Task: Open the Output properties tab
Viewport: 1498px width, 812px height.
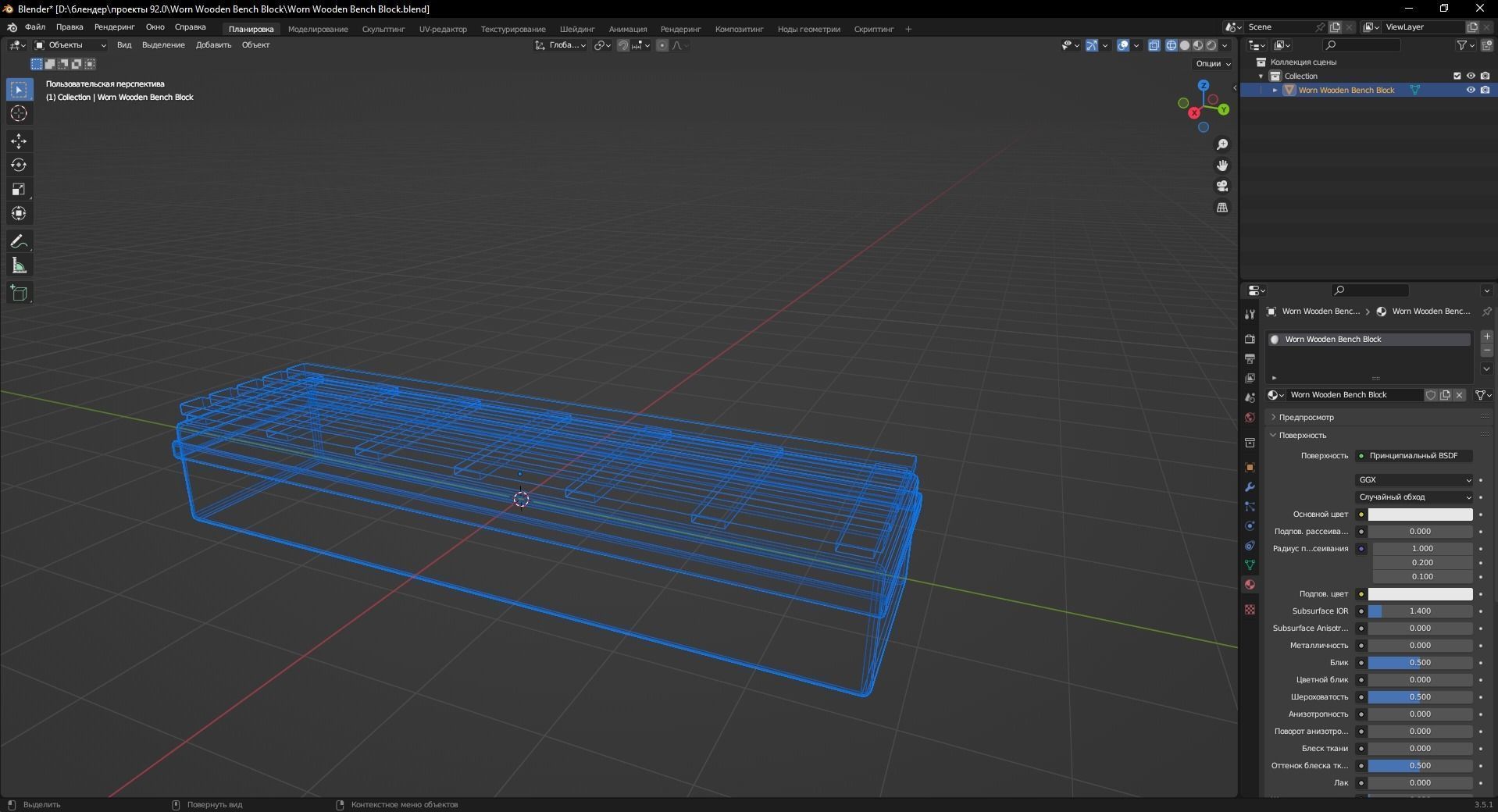Action: 1250,358
